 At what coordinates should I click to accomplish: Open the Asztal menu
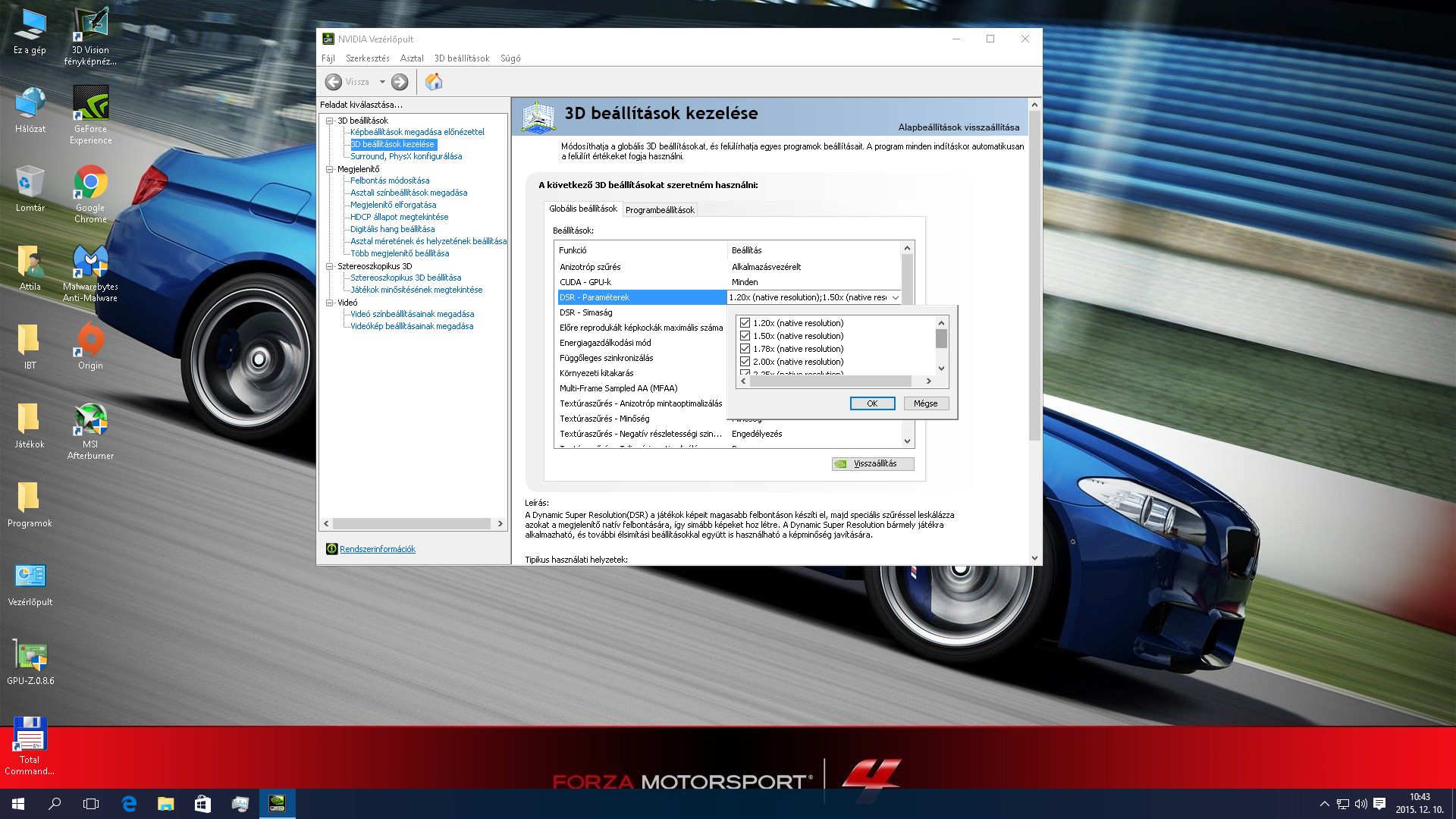[x=412, y=58]
